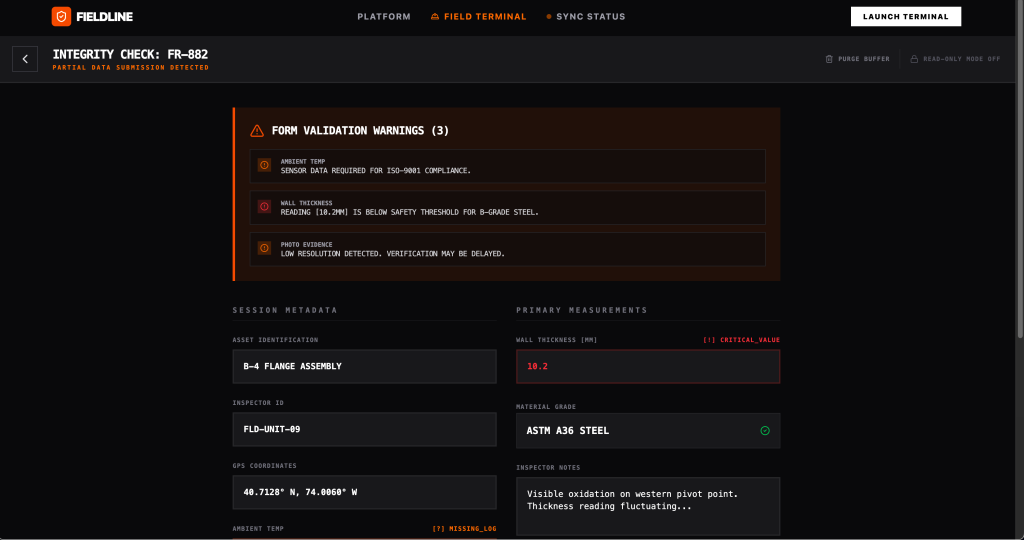Image resolution: width=1024 pixels, height=540 pixels.
Task: Click into the Inspector ID field
Action: [x=364, y=429]
